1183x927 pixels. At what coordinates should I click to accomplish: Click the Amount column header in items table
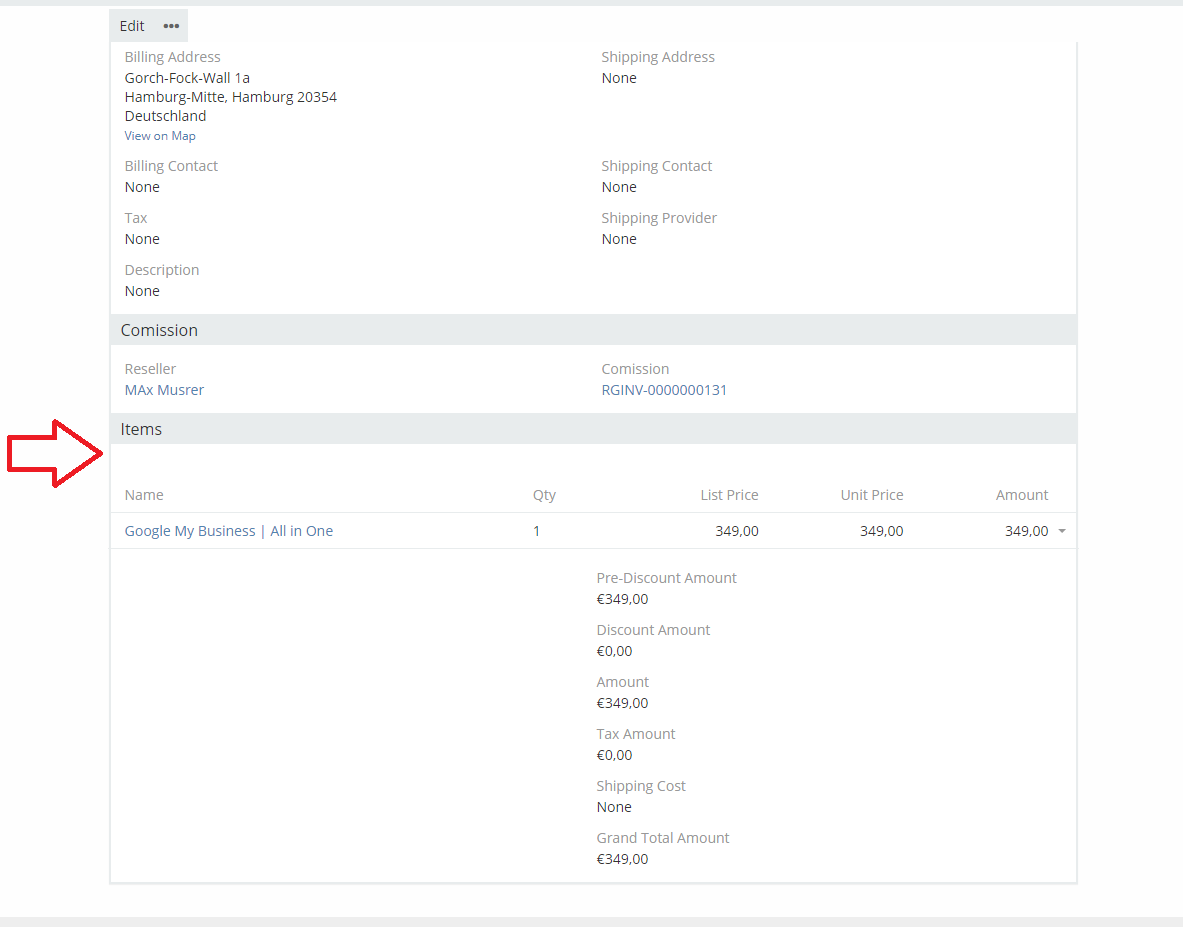click(1021, 495)
